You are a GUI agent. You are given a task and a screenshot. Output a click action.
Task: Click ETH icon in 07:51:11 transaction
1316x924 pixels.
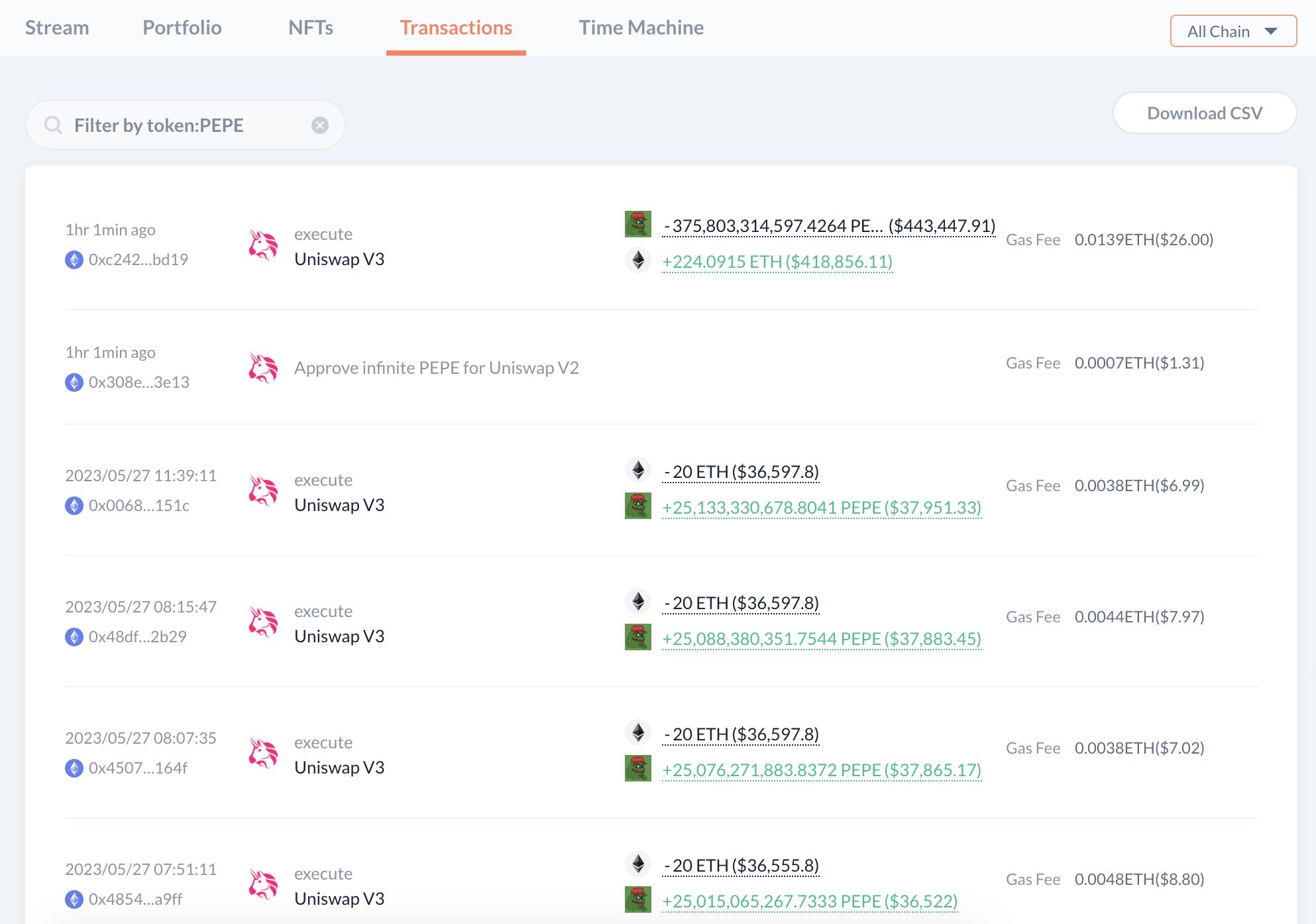point(638,864)
